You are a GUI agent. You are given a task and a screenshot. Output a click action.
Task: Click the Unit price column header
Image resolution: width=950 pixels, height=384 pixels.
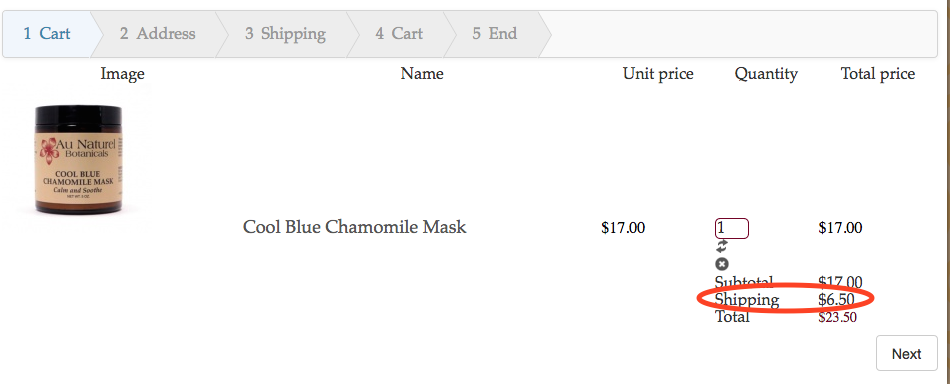658,74
